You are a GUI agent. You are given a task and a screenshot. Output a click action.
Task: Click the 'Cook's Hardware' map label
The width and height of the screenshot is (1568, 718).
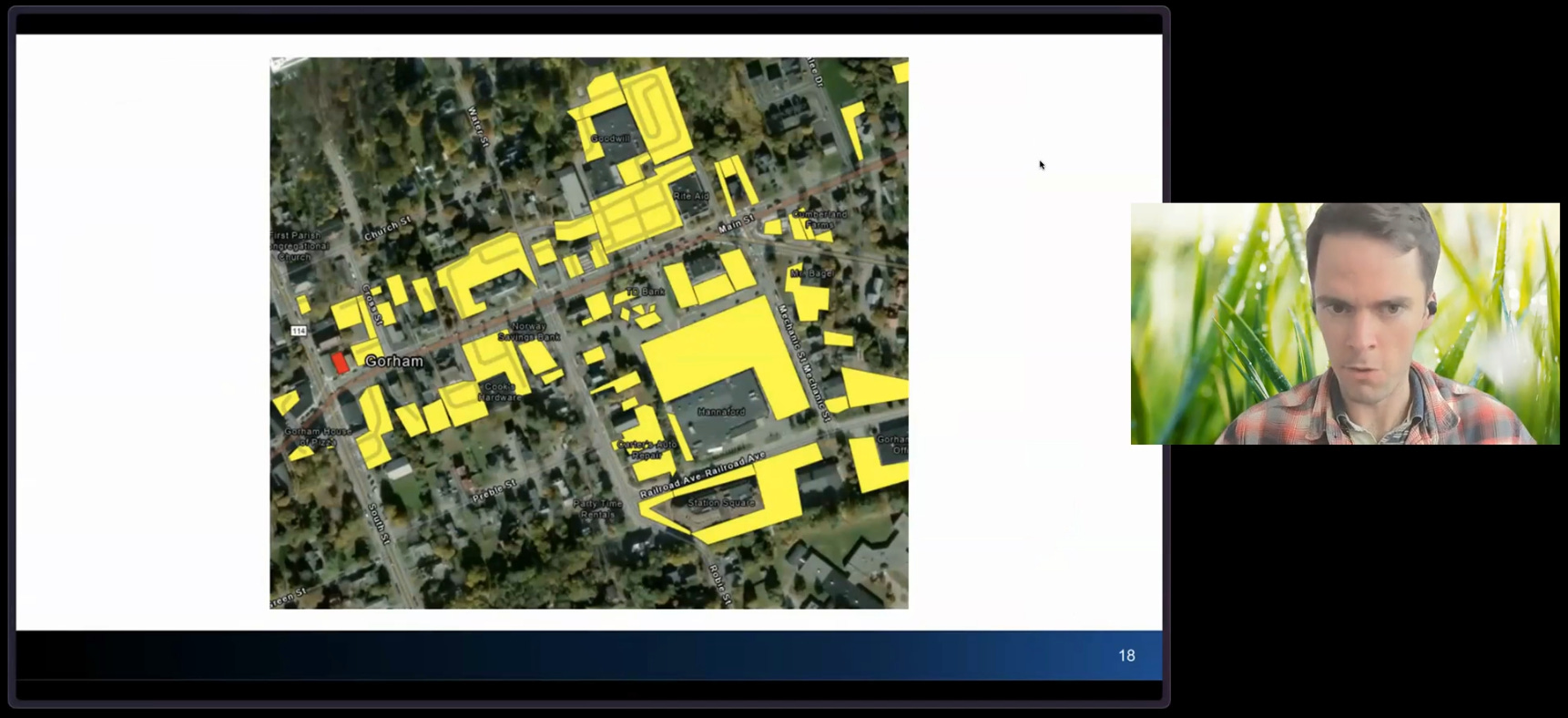500,392
